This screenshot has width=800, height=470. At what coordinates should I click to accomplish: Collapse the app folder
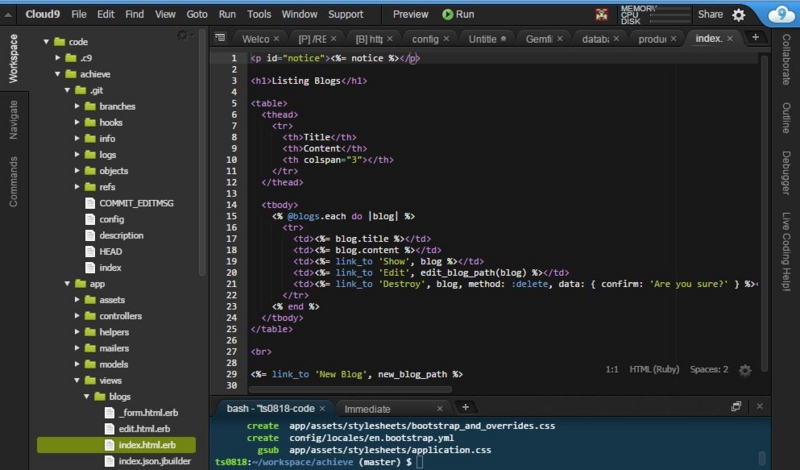67,284
